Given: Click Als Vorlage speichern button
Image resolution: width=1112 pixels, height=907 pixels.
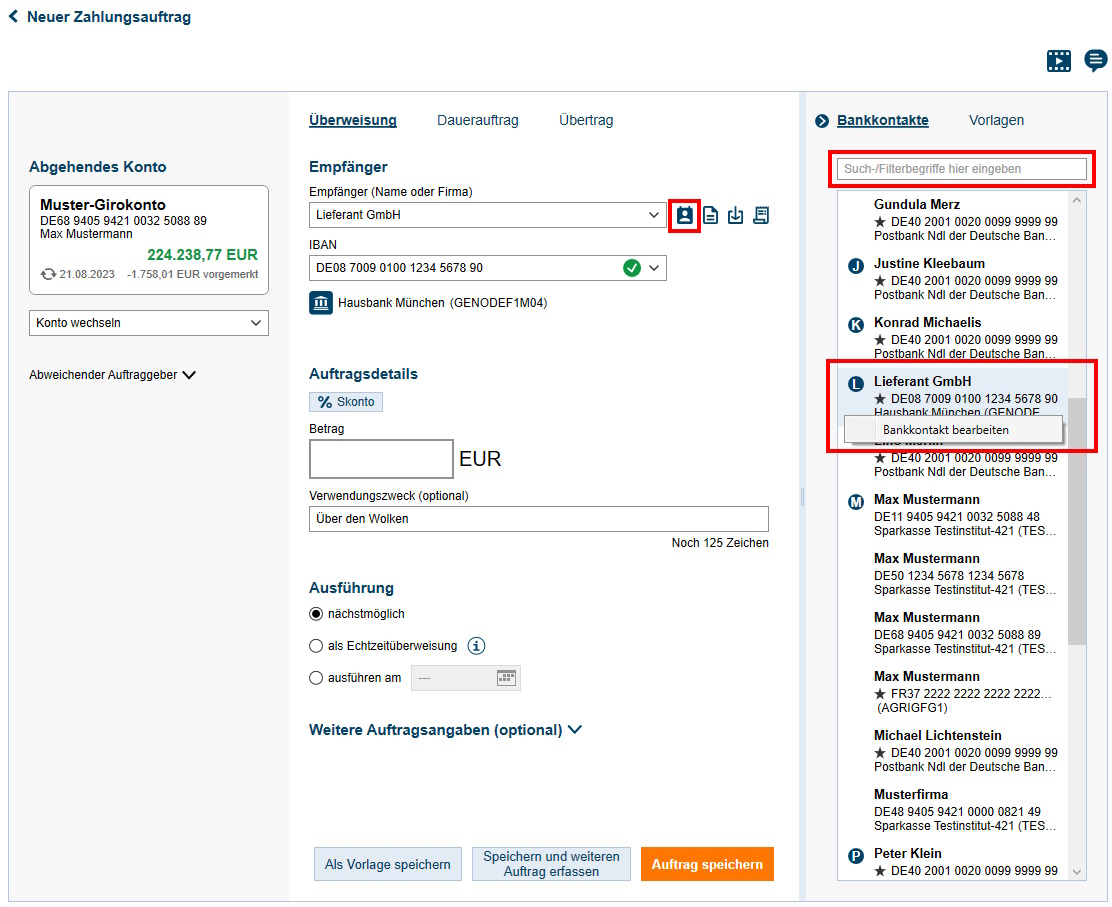Looking at the screenshot, I should 387,863.
